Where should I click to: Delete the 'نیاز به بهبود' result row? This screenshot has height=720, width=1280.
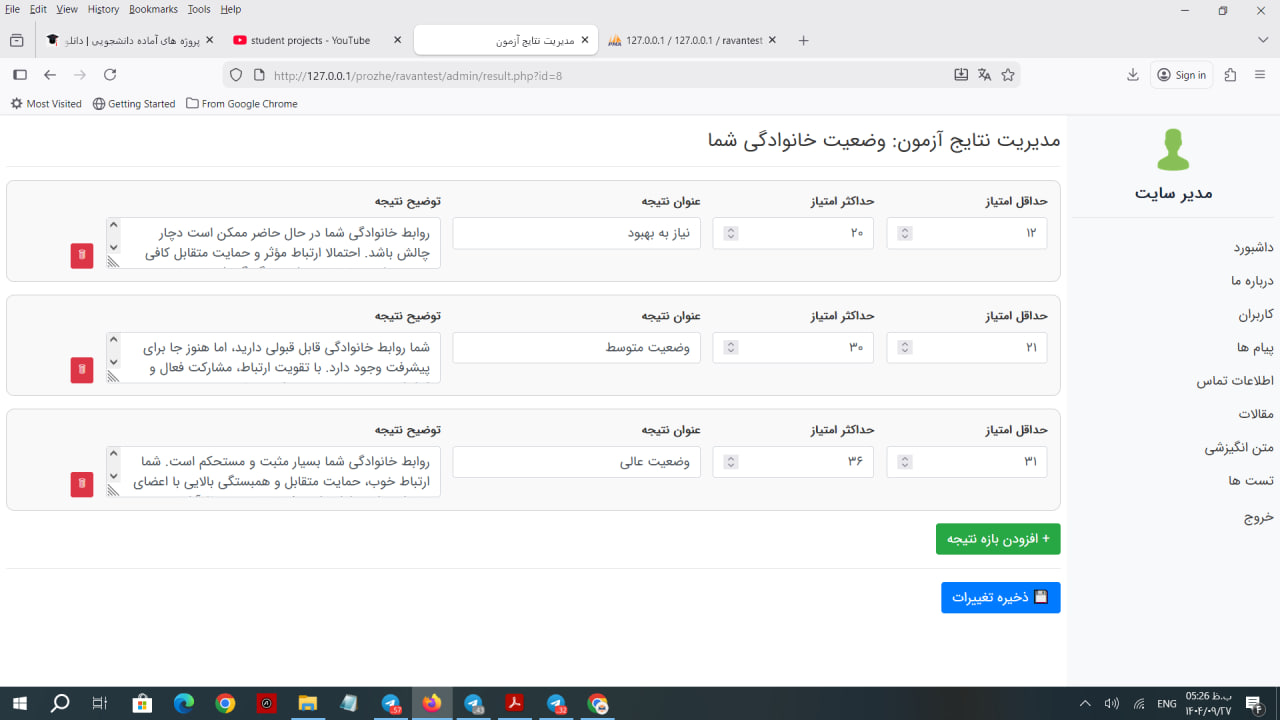pyautogui.click(x=82, y=256)
